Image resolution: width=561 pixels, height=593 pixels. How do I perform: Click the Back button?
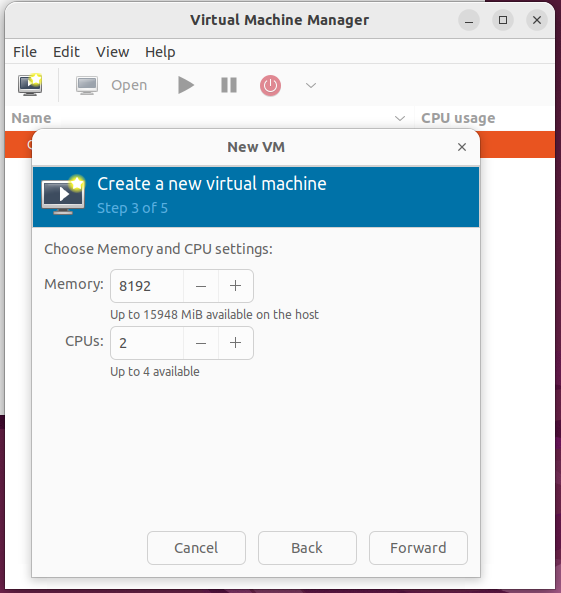tap(307, 548)
